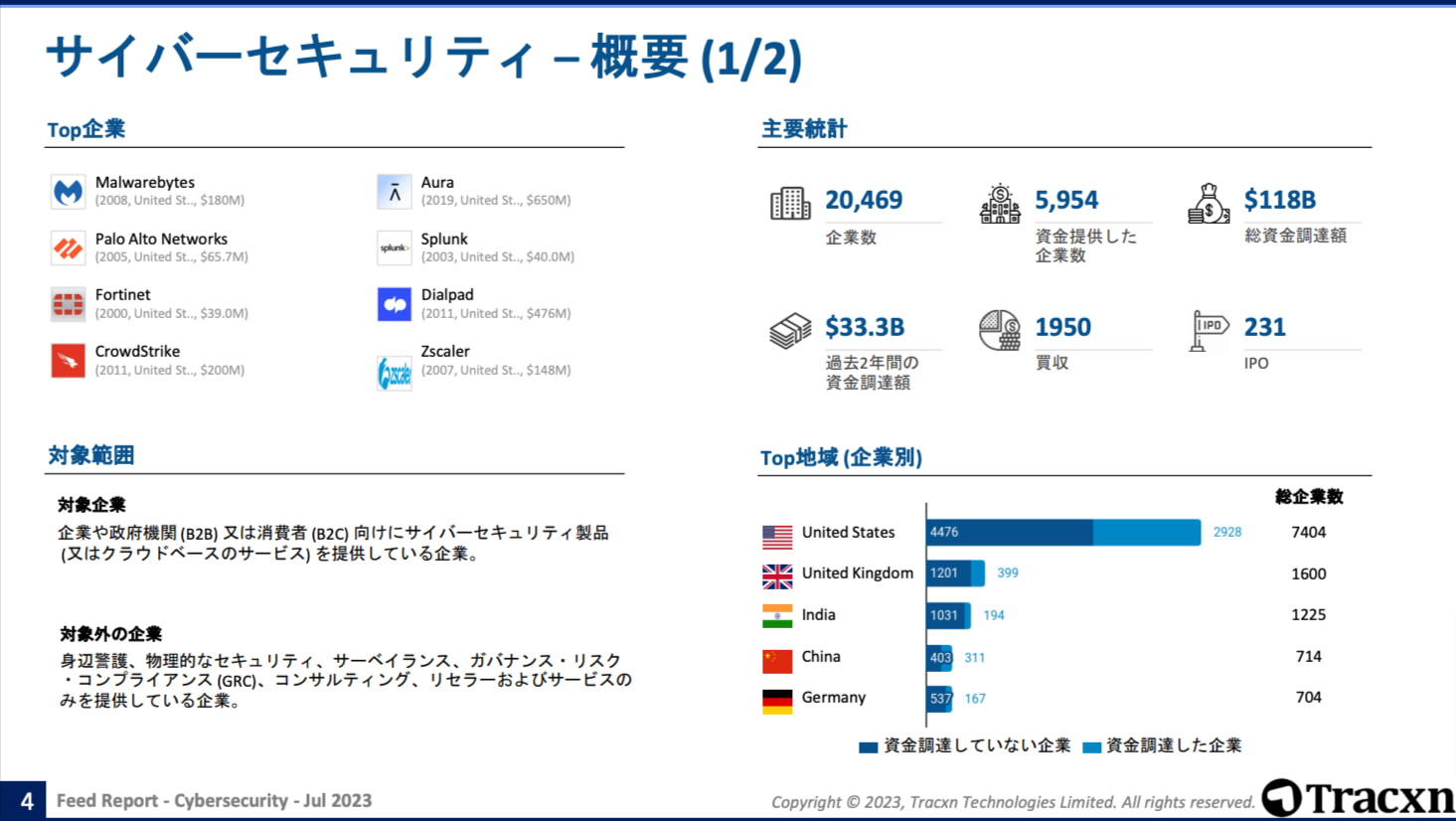Click the India flag
This screenshot has width=1456, height=821.
tap(777, 616)
